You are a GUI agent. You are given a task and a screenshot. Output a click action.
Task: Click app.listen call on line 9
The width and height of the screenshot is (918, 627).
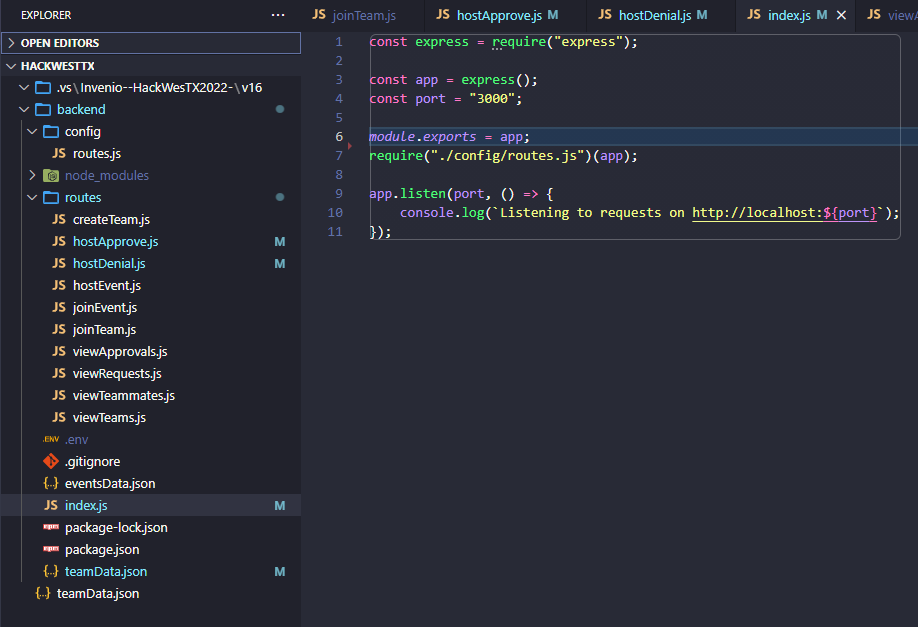(x=407, y=194)
